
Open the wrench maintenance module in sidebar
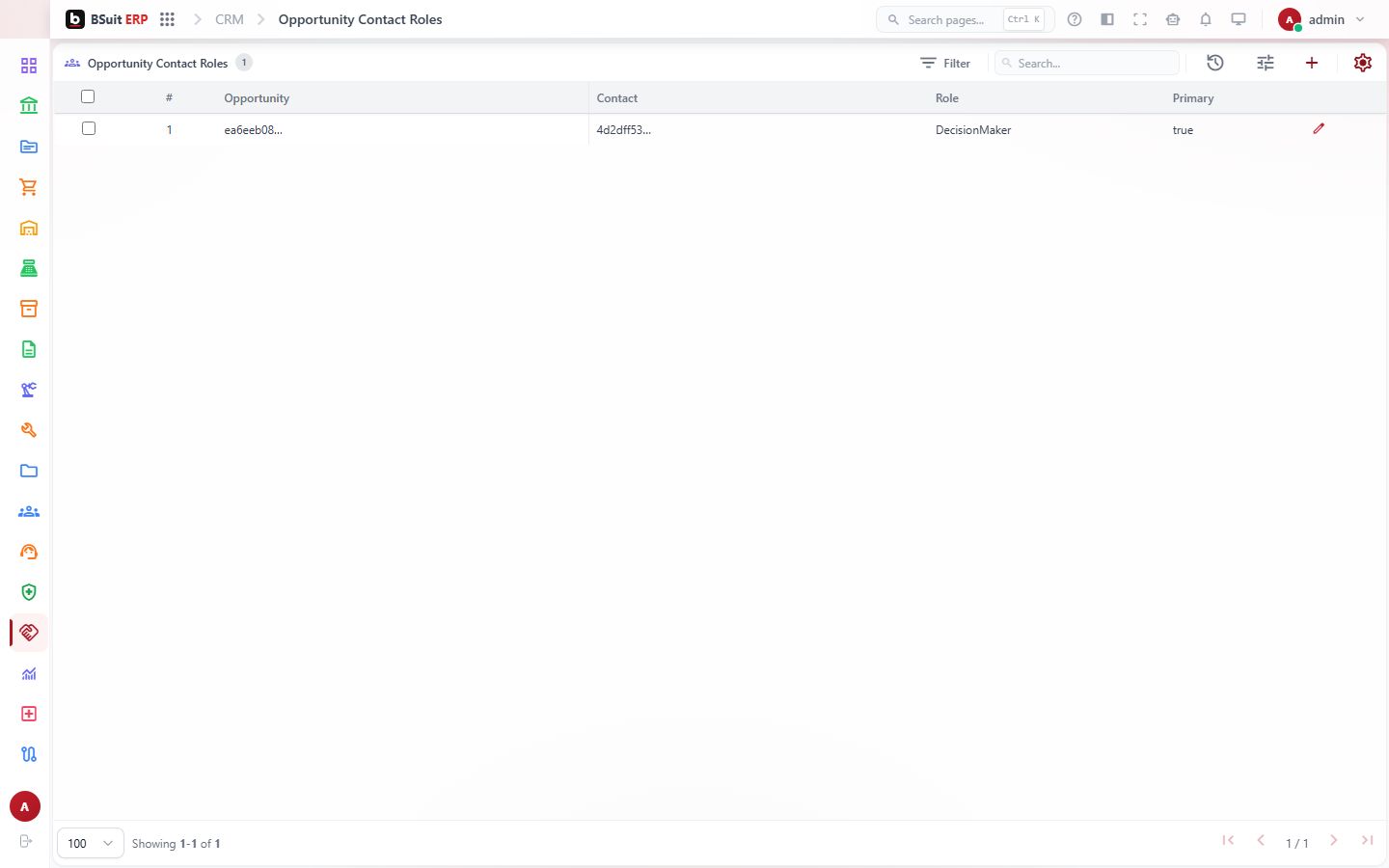pyautogui.click(x=29, y=430)
